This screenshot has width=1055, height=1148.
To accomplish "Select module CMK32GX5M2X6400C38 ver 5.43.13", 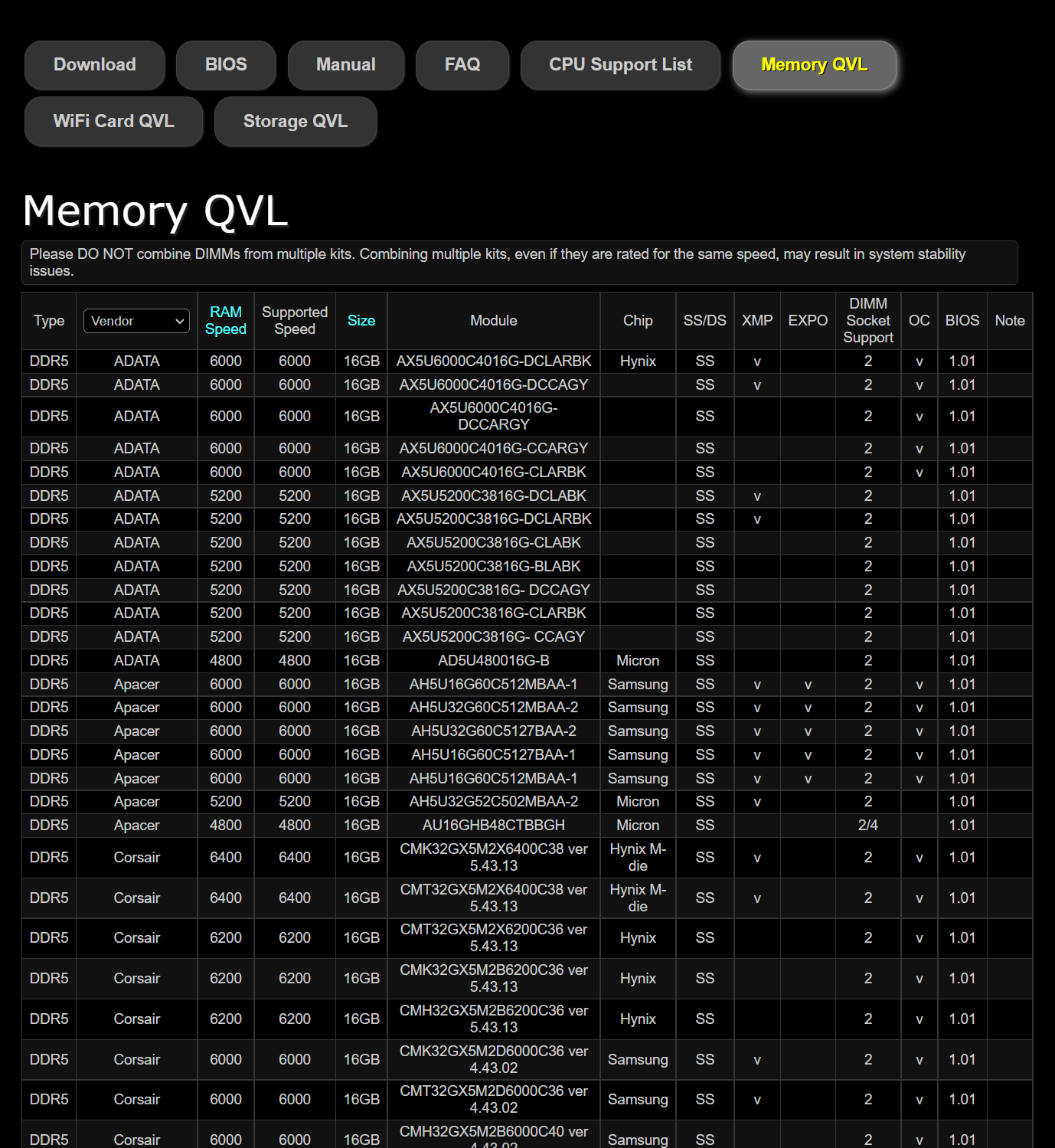I will [x=494, y=858].
